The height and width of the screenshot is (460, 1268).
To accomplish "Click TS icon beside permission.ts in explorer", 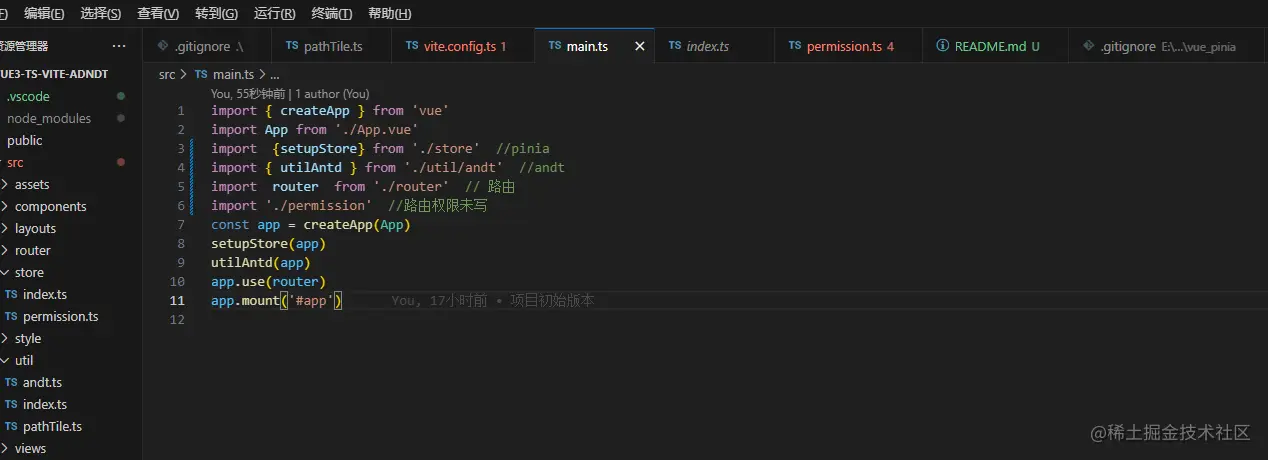I will (11, 316).
